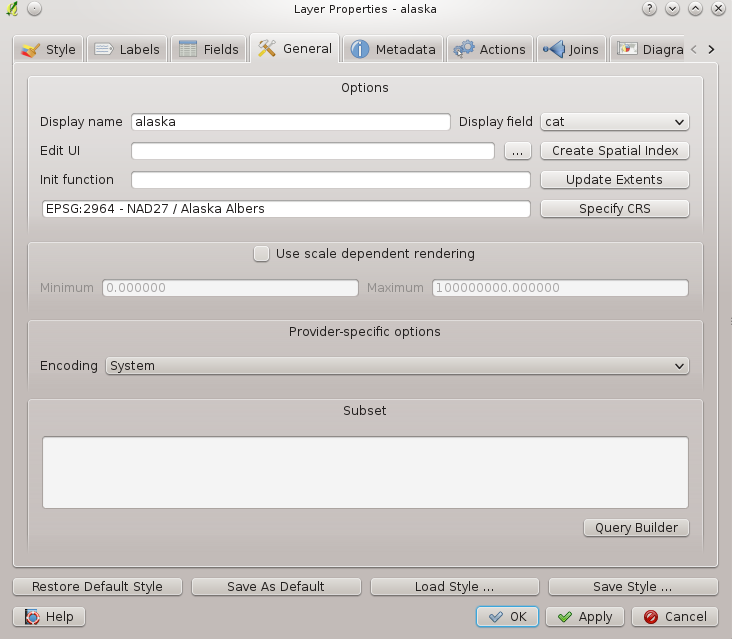Click the Labels tab tag icon

[104, 49]
